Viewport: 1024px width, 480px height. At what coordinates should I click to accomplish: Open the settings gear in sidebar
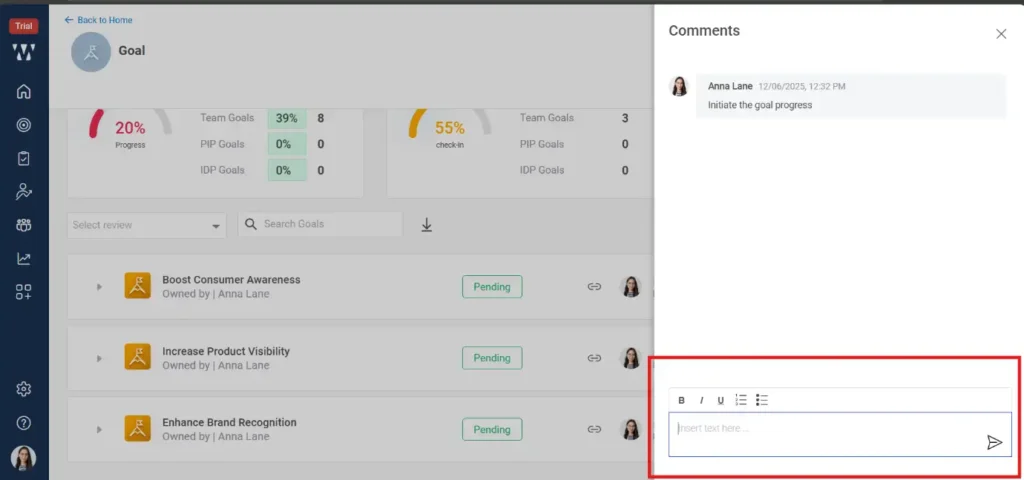(24, 389)
